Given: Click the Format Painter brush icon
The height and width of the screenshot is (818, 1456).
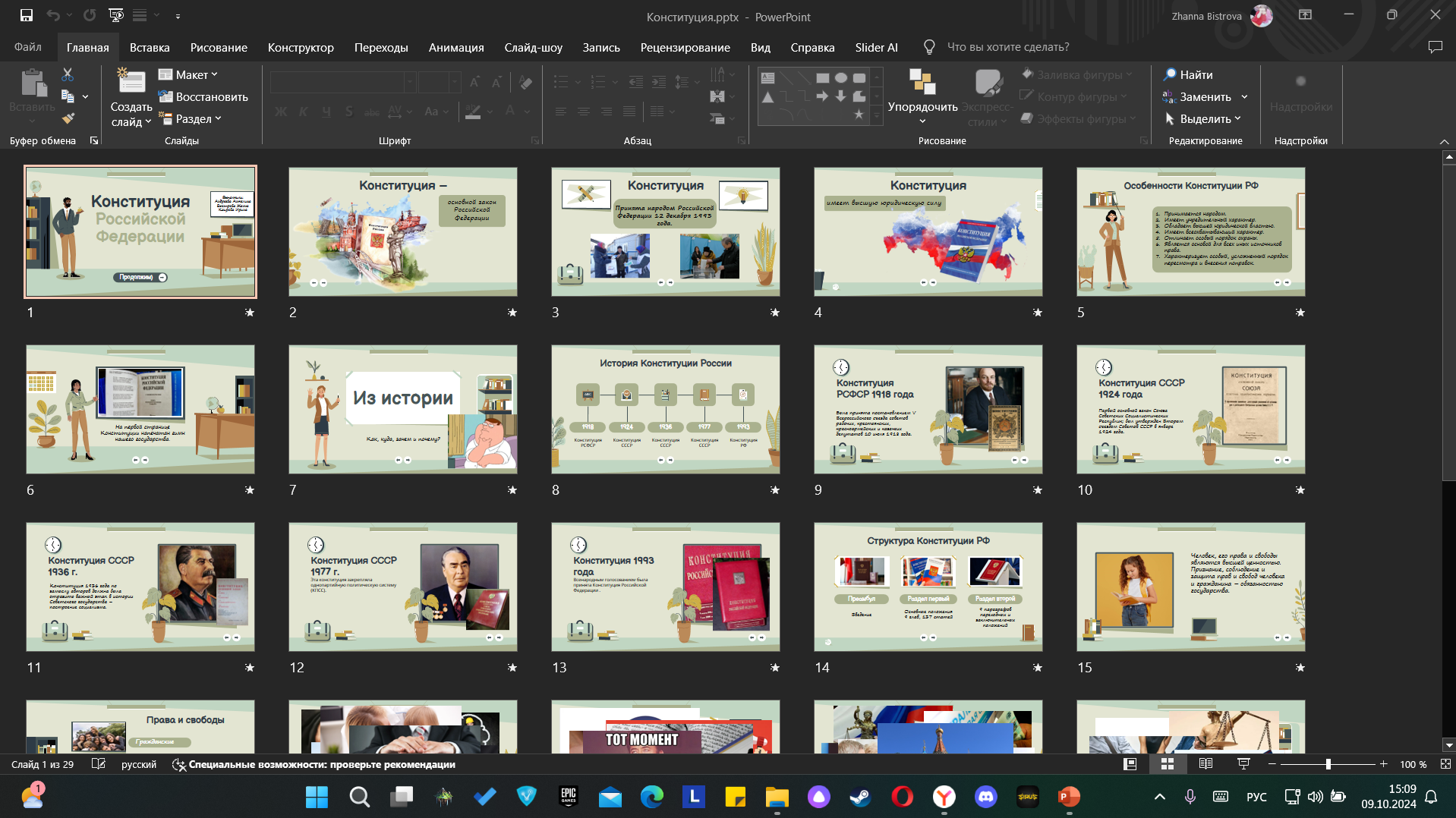Looking at the screenshot, I should (68, 118).
